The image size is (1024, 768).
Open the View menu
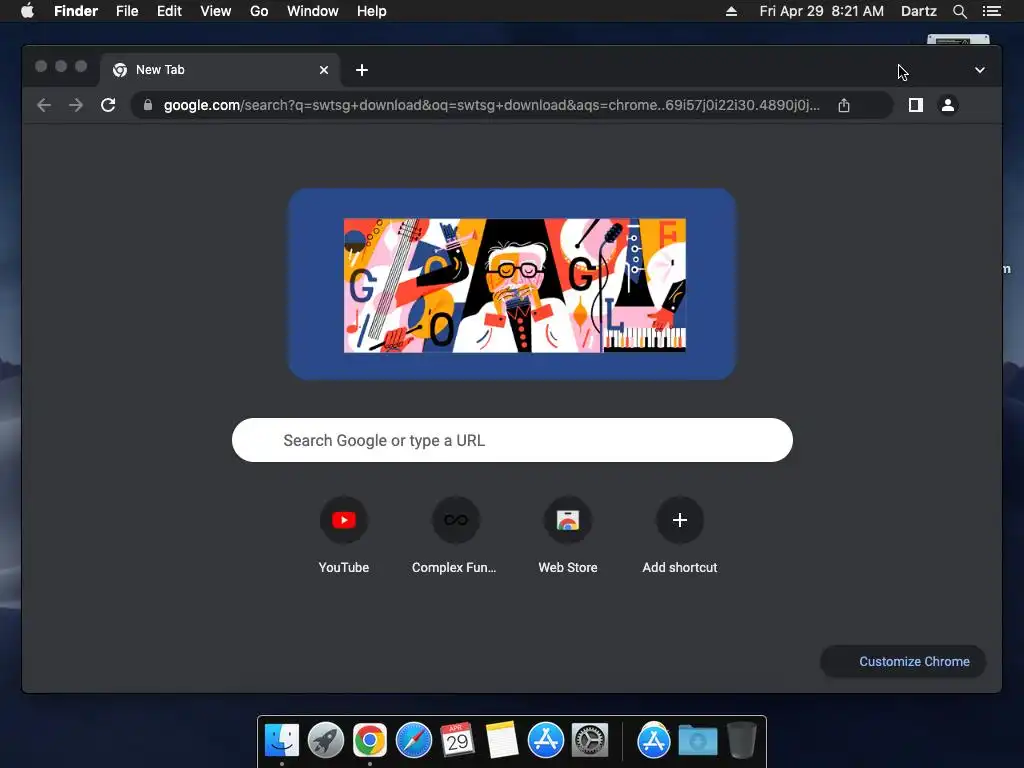pos(216,11)
